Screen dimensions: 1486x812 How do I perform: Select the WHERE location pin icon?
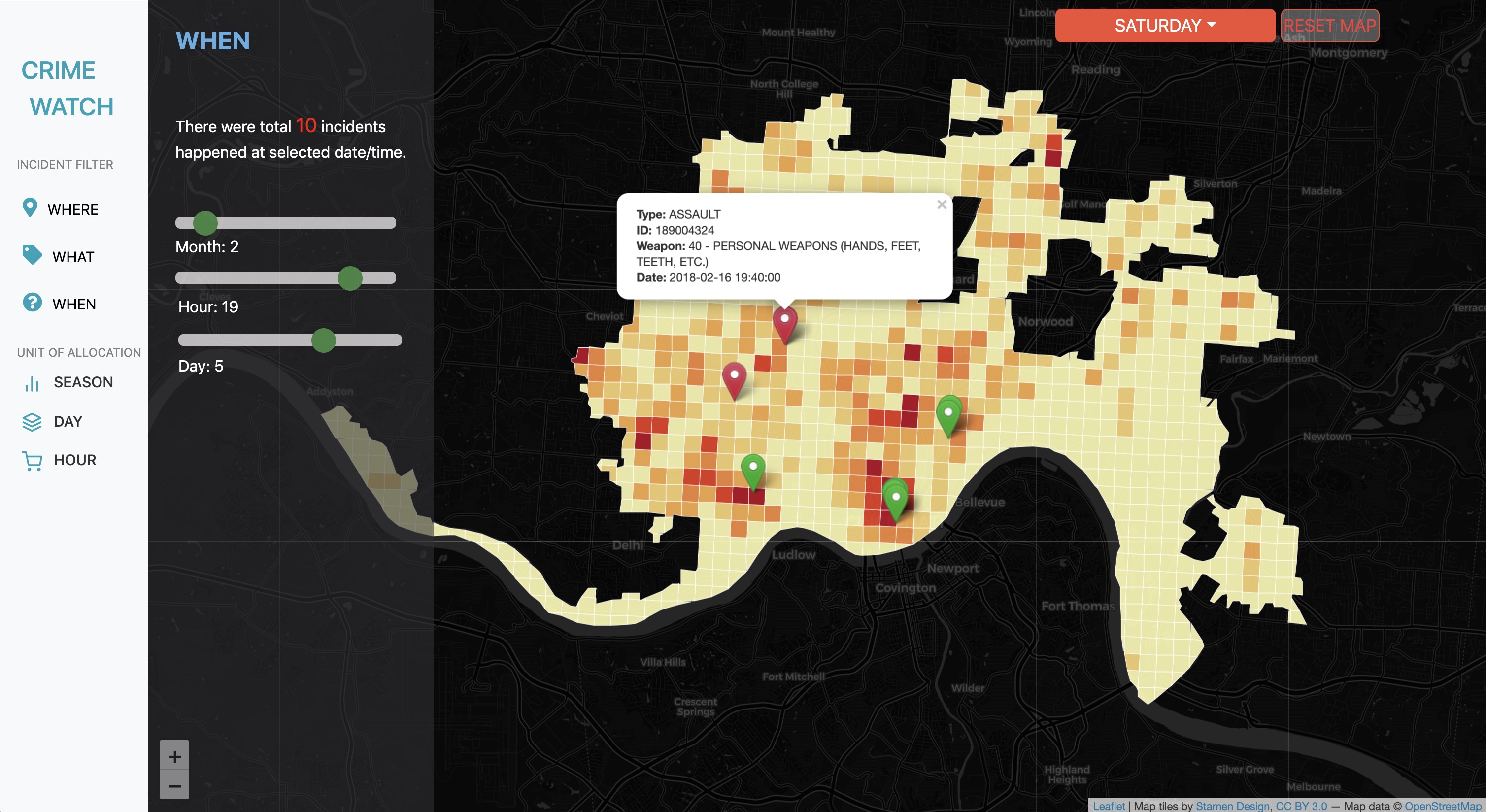tap(30, 209)
